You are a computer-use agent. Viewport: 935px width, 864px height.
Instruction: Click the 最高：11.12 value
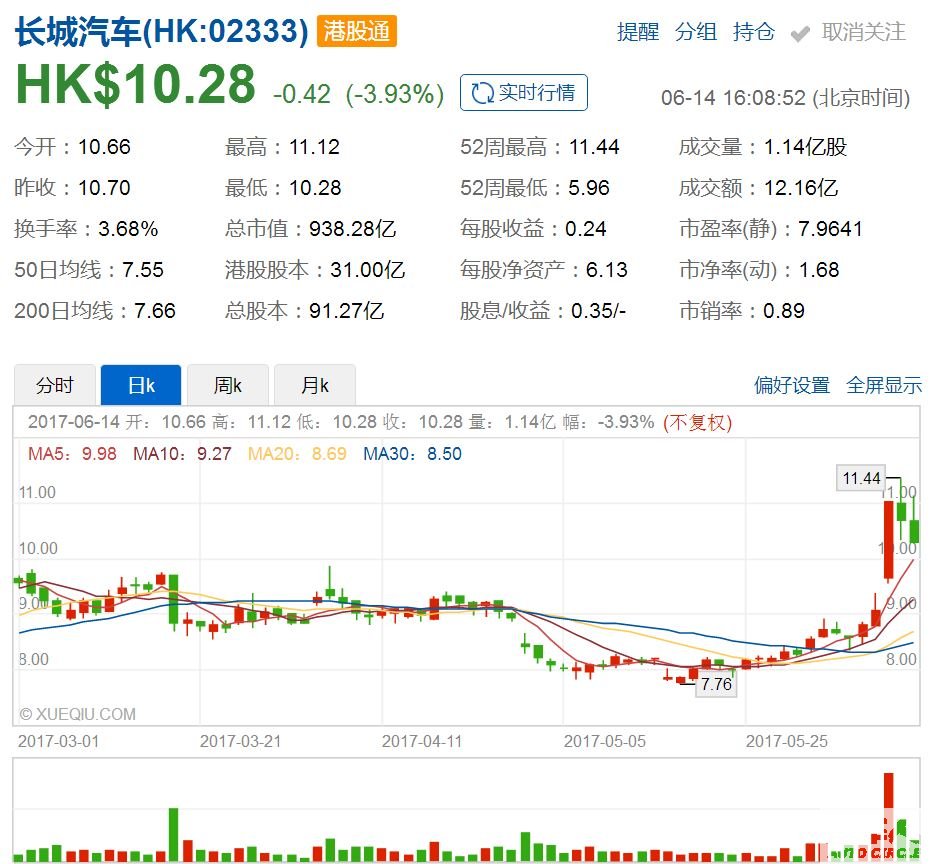[282, 147]
